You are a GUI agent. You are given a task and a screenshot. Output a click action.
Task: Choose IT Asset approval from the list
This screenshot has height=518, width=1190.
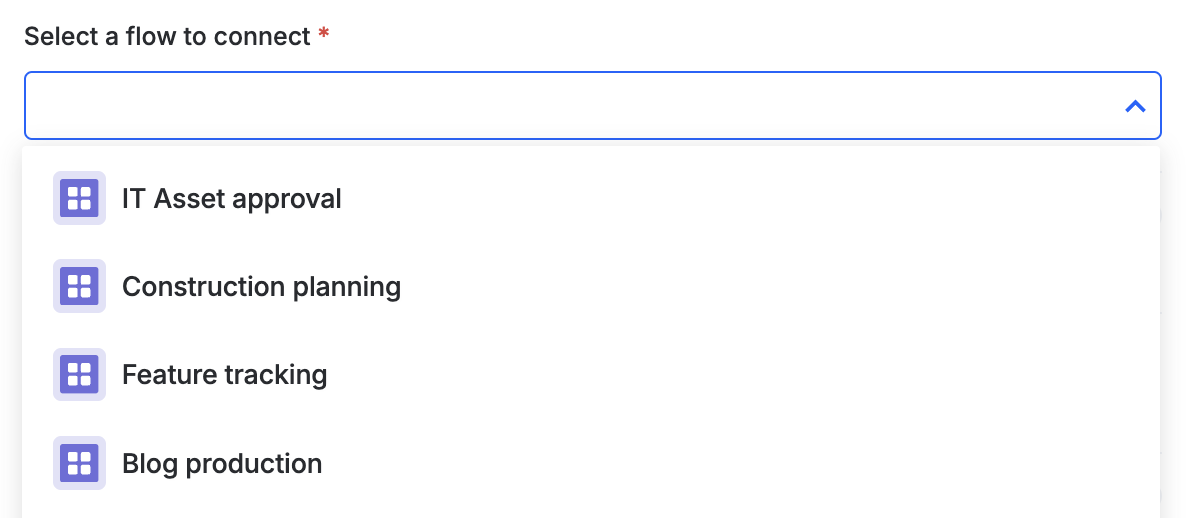pyautogui.click(x=591, y=198)
